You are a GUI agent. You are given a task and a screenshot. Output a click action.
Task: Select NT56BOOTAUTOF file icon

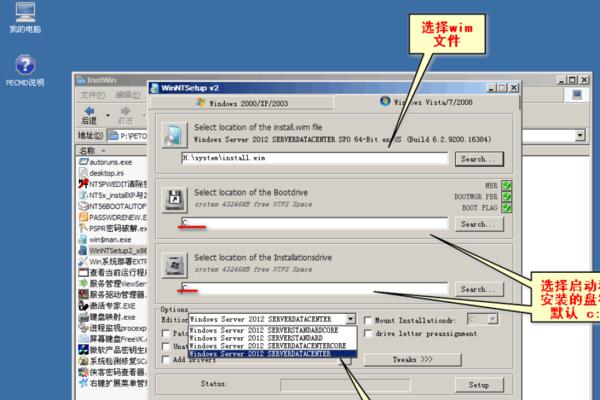83,206
